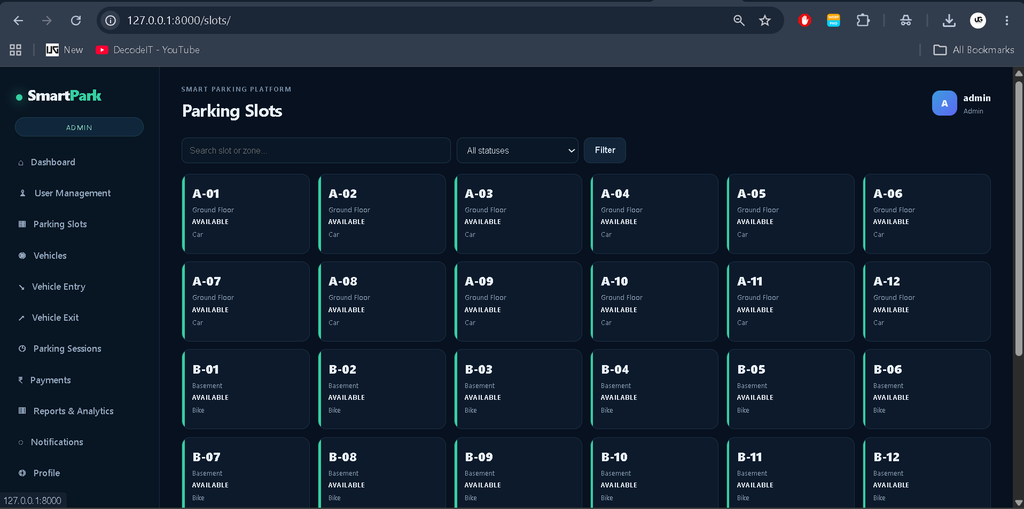This screenshot has width=1024, height=509.
Task: Click the folder icon for All Bookmarks
Action: [x=940, y=50]
